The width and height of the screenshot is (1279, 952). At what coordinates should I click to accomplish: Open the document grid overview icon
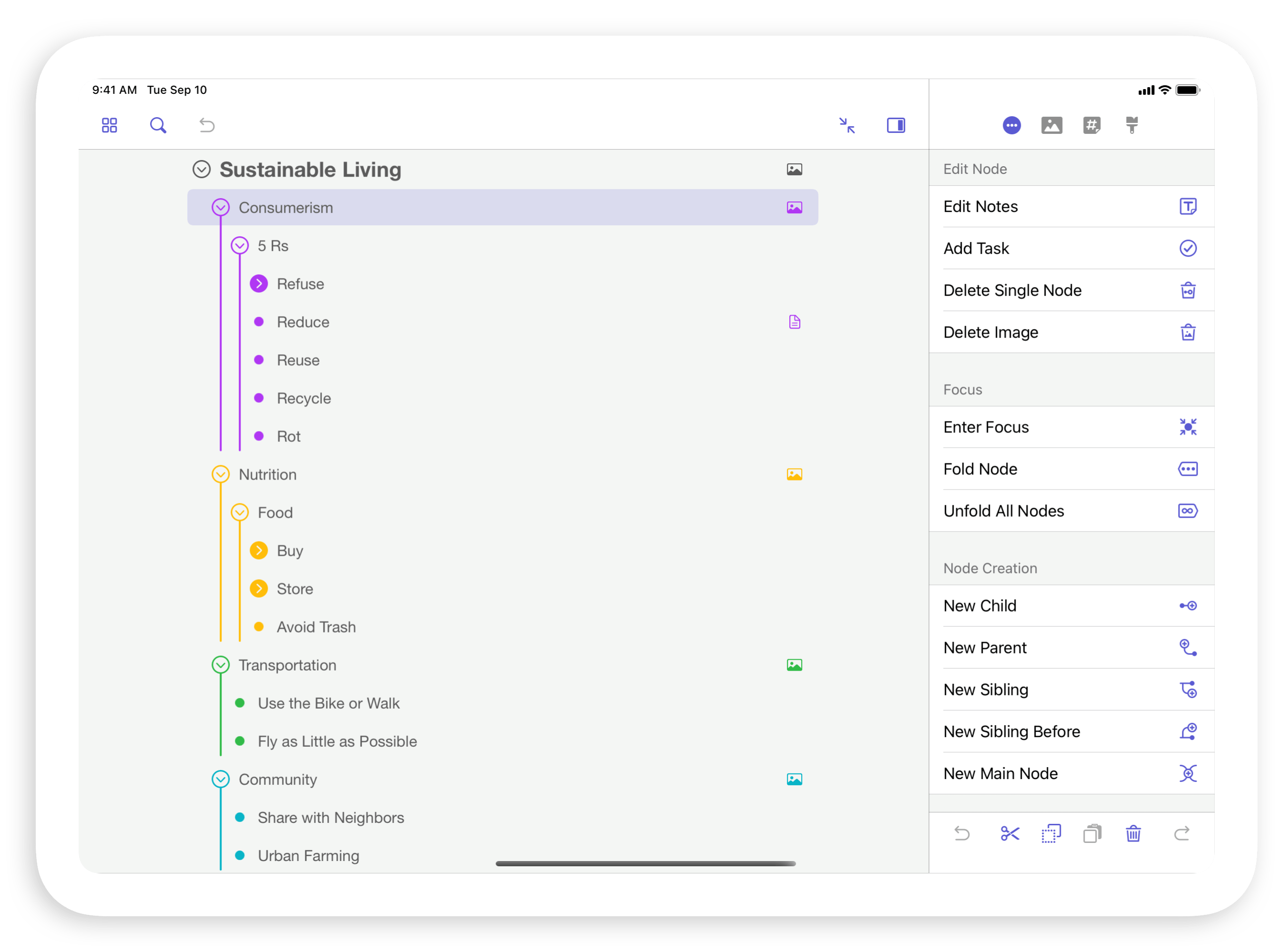(110, 125)
